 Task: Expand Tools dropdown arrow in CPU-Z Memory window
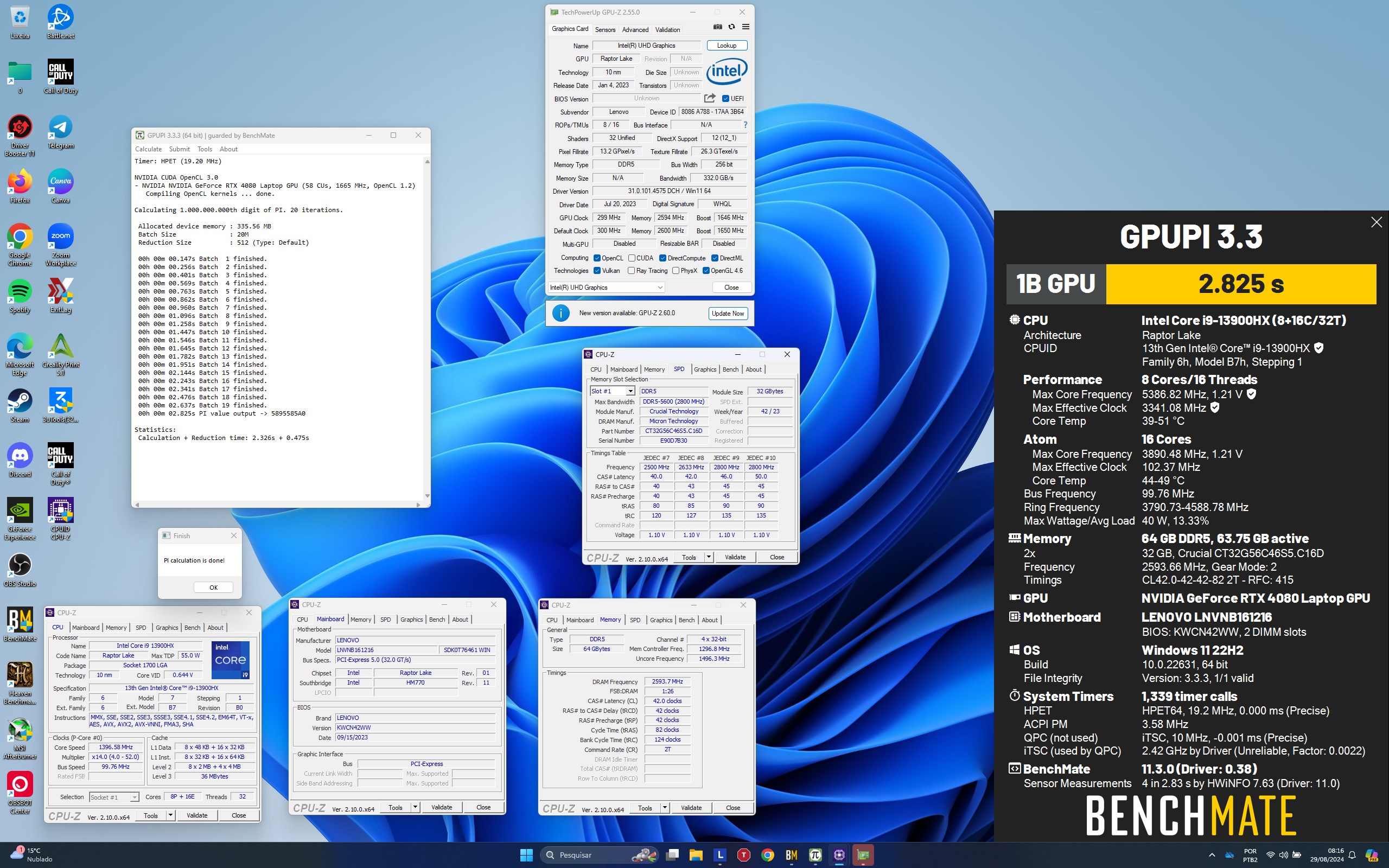click(664, 808)
